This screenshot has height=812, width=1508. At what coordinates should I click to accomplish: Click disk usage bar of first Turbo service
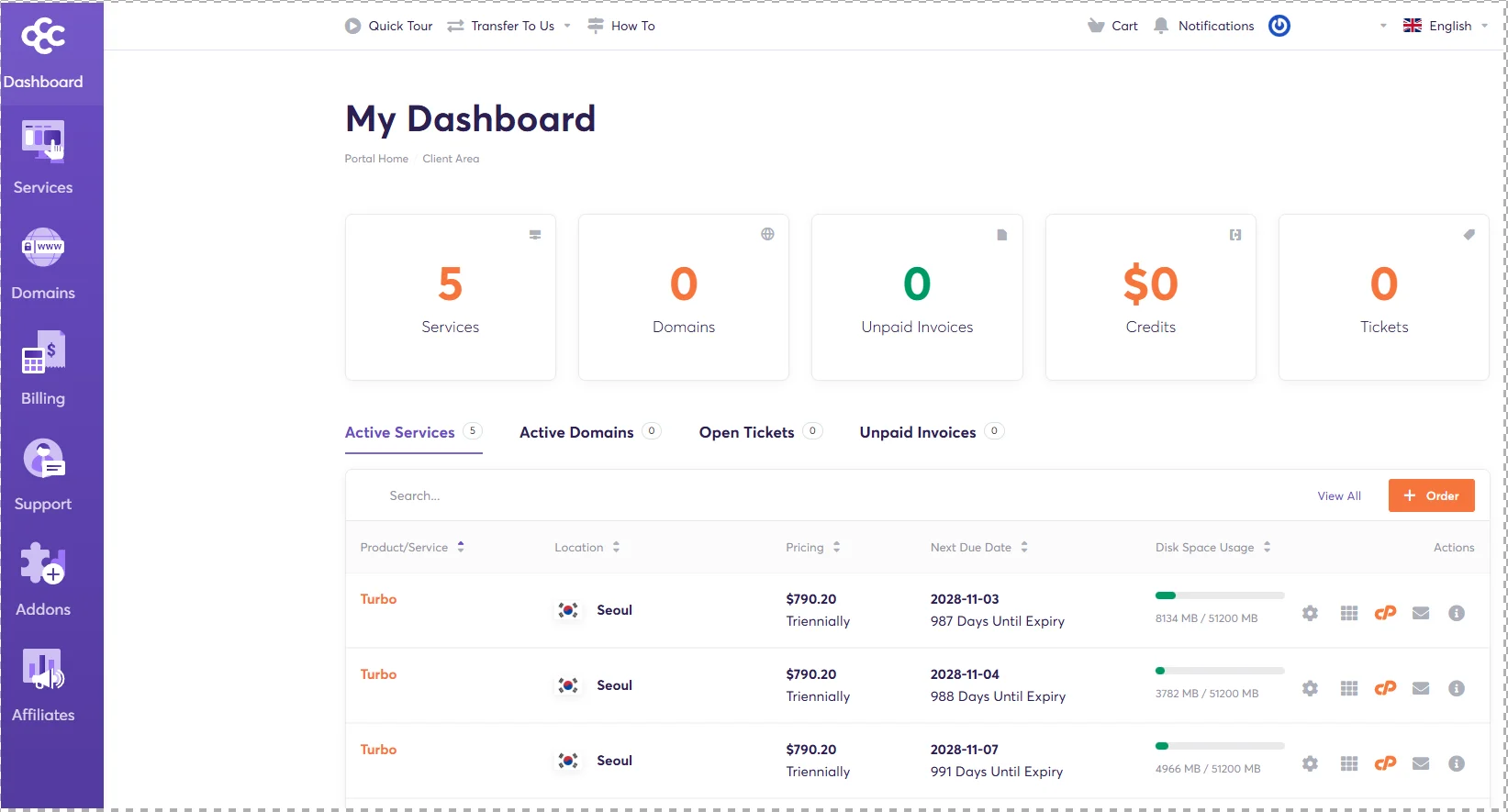tap(1219, 595)
